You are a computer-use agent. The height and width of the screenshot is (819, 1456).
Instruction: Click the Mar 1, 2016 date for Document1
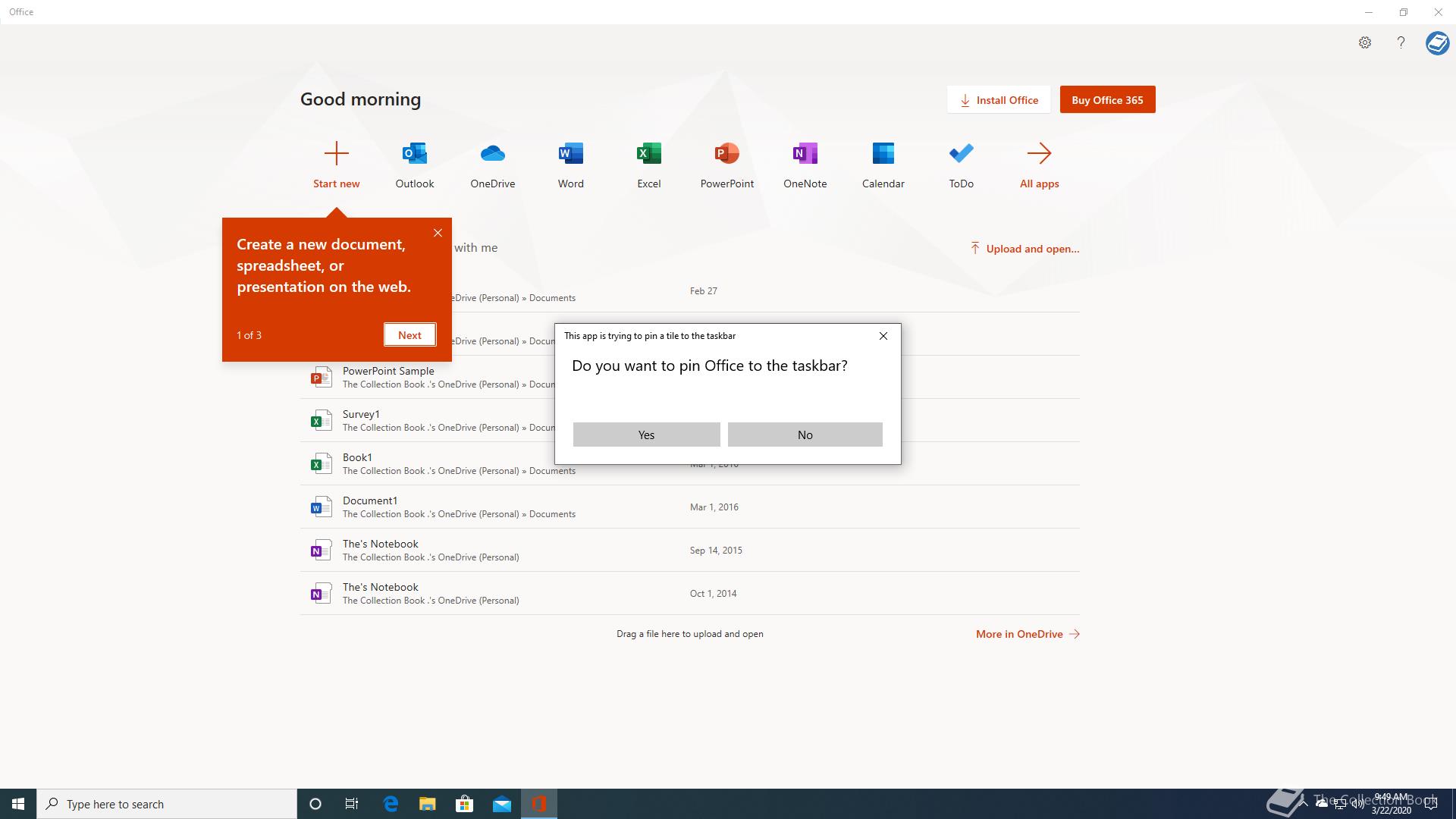pos(714,507)
